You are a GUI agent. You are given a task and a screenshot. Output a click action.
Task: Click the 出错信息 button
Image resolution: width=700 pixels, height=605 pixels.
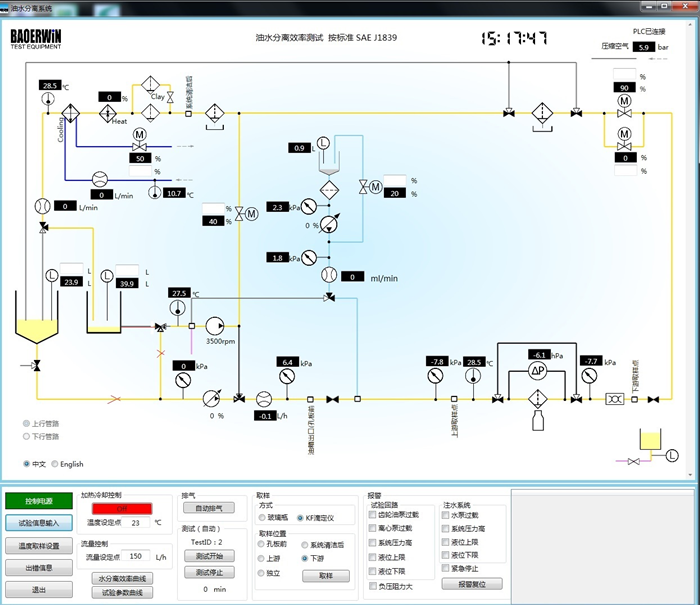point(39,568)
